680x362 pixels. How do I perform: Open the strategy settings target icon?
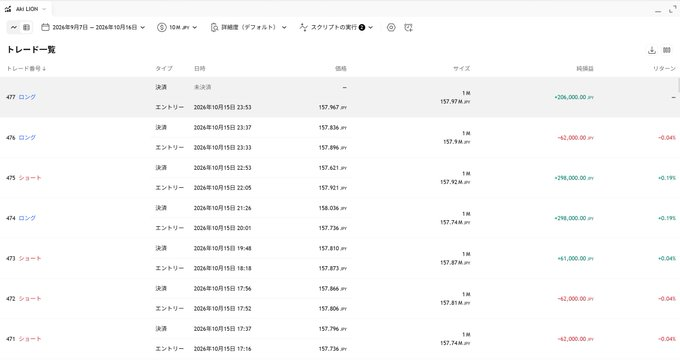[391, 27]
